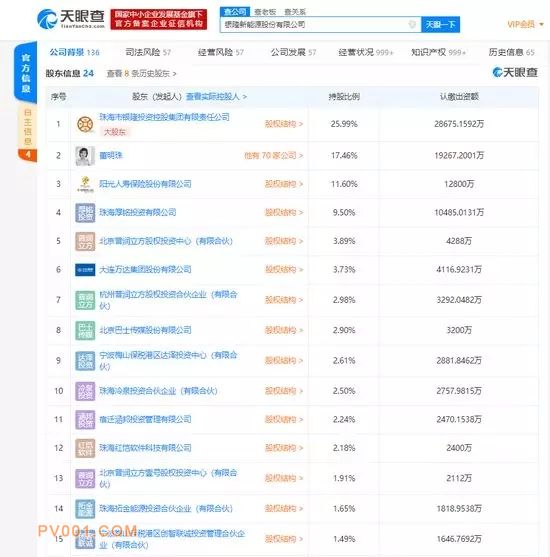The height and width of the screenshot is (557, 550).
Task: Switch to 公司背景 tab
Action: coord(74,53)
